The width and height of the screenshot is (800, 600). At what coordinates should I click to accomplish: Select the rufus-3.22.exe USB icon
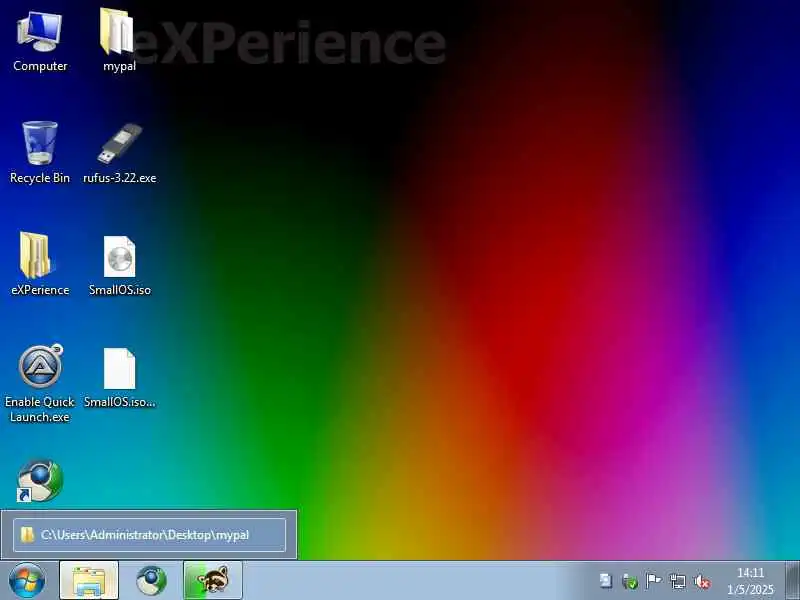120,143
